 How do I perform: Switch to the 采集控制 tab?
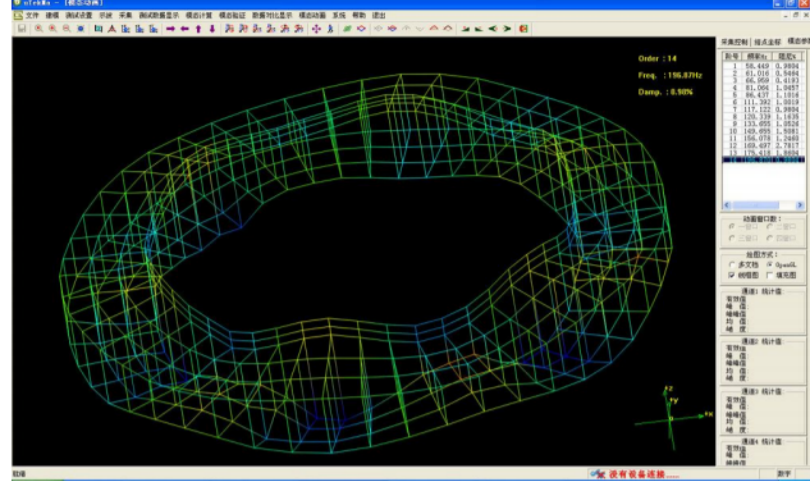(x=735, y=42)
